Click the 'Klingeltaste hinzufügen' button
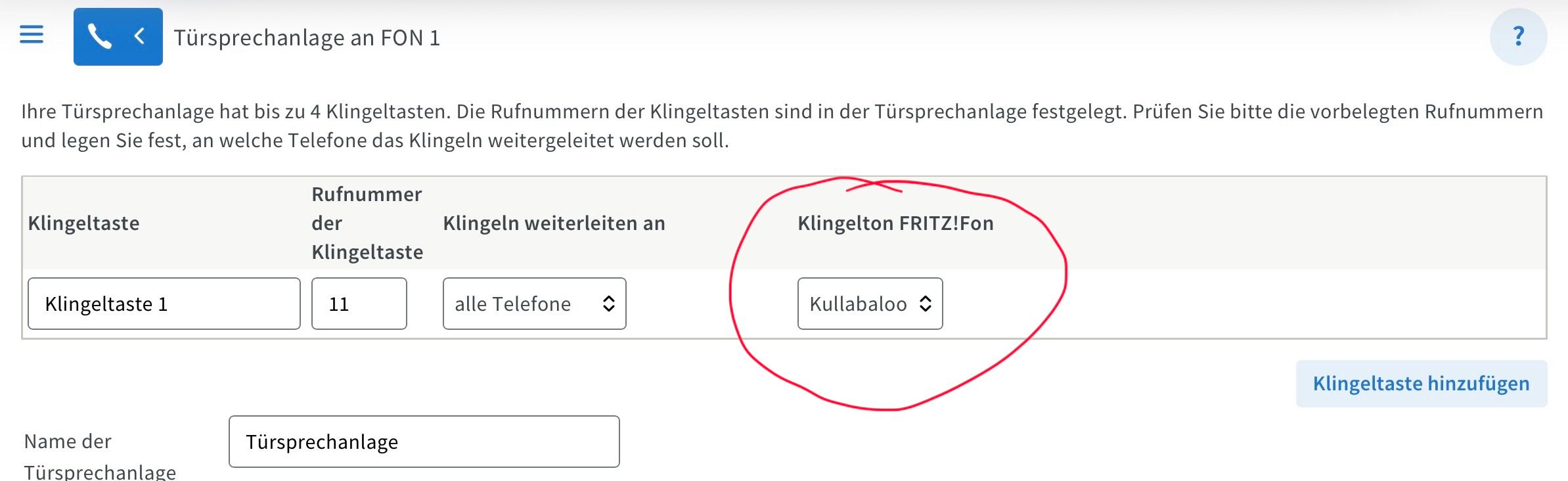This screenshot has width=1568, height=481. click(x=1421, y=384)
